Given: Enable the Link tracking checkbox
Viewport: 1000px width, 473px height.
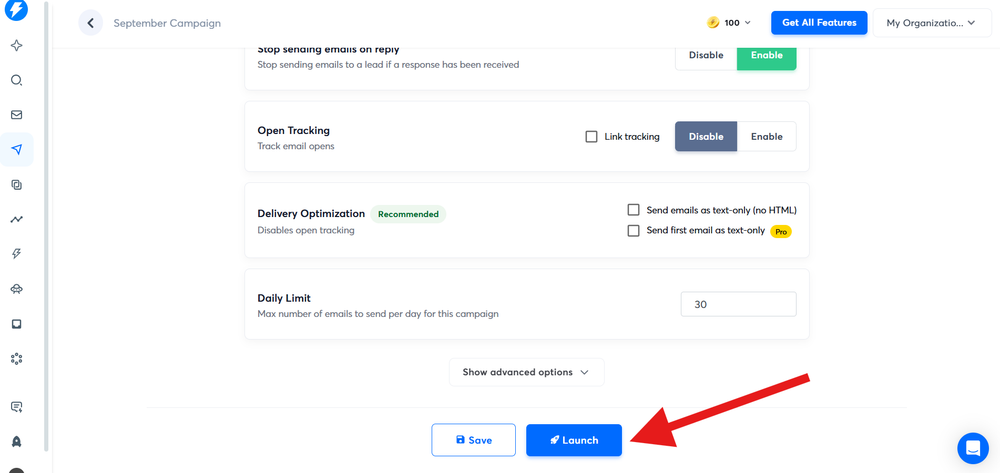Looking at the screenshot, I should point(592,137).
